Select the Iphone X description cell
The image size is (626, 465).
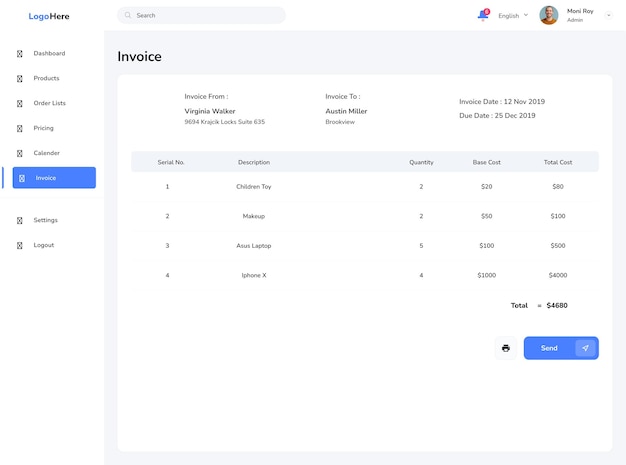(x=254, y=275)
